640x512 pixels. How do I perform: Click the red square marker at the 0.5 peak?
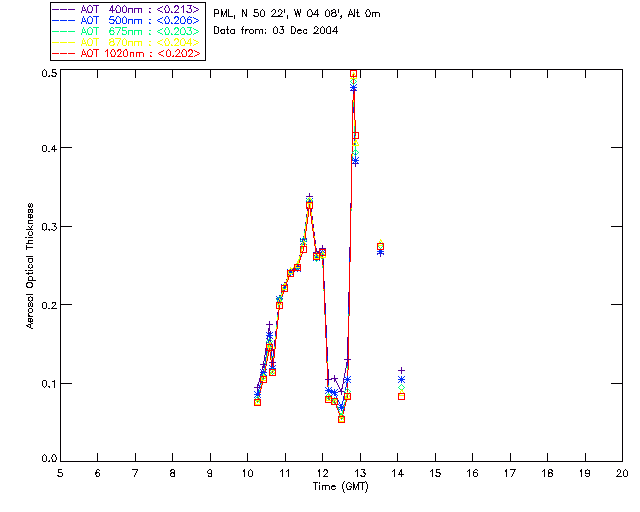[353, 74]
